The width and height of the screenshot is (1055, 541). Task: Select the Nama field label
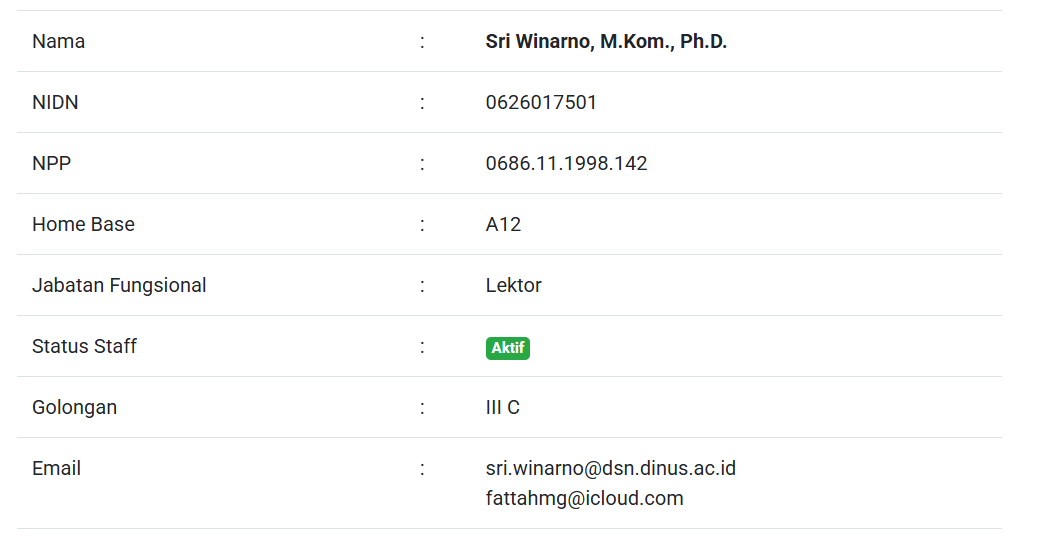58,42
